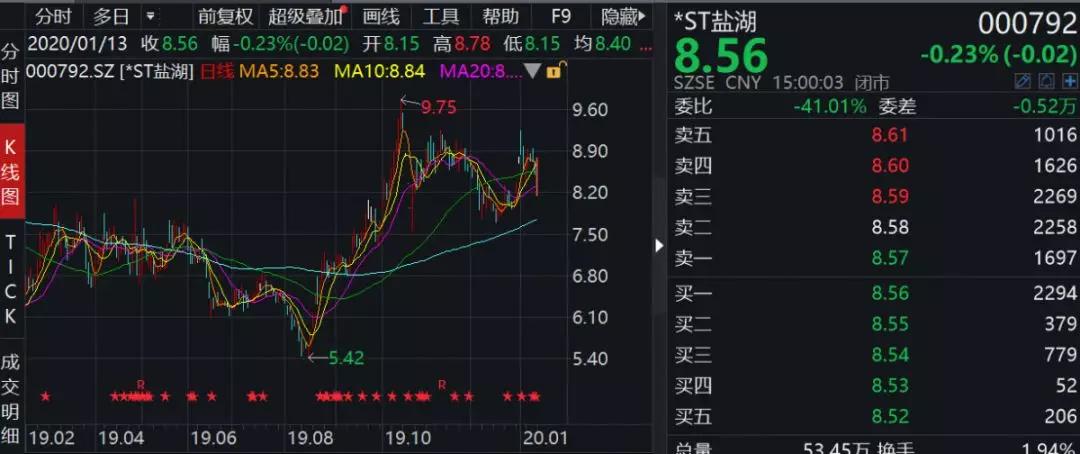Screen dimensions: 1080x454
Task: Click the stock name *ST盐湖 in quote panel
Action: click(x=714, y=21)
